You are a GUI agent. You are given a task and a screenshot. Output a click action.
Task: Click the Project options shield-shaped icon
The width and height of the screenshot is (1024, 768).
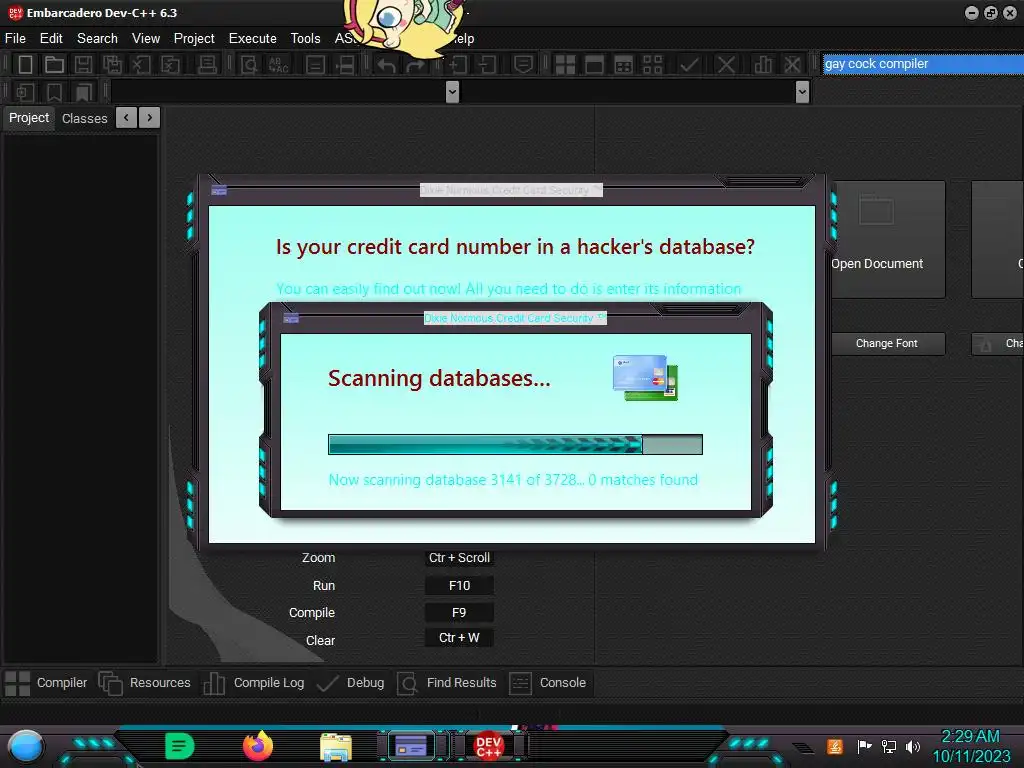[x=523, y=65]
